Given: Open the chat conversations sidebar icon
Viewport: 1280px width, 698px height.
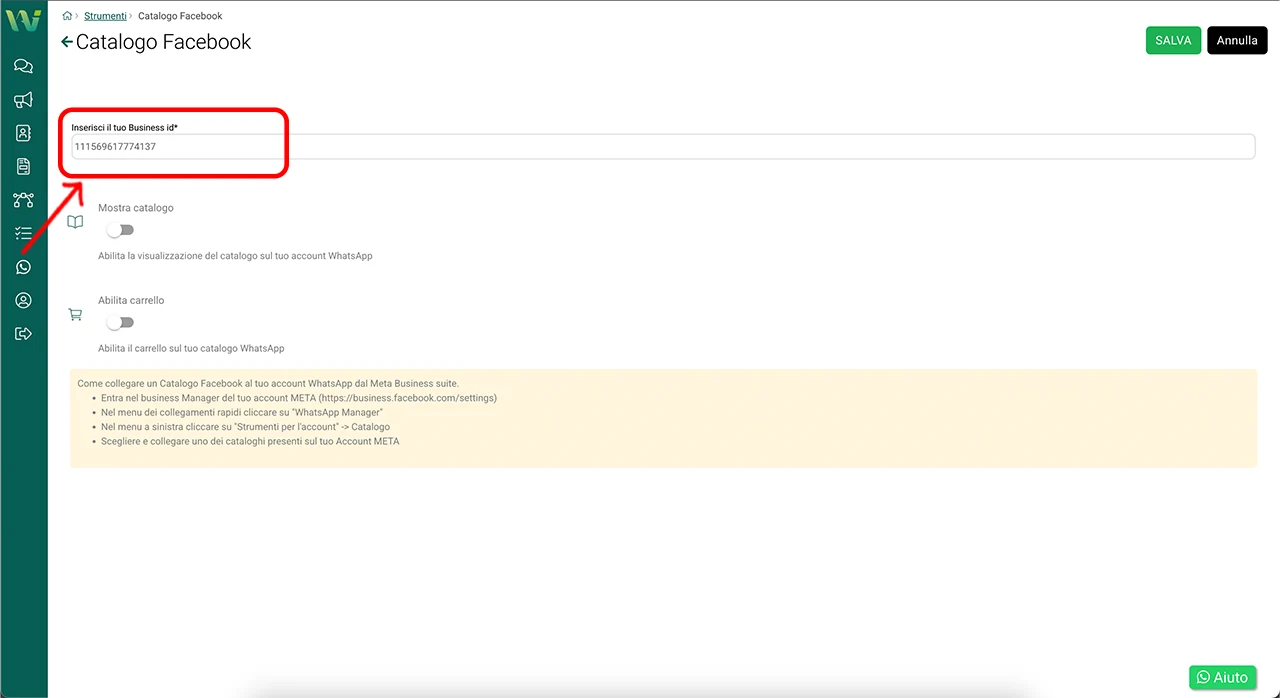Looking at the screenshot, I should 23,66.
